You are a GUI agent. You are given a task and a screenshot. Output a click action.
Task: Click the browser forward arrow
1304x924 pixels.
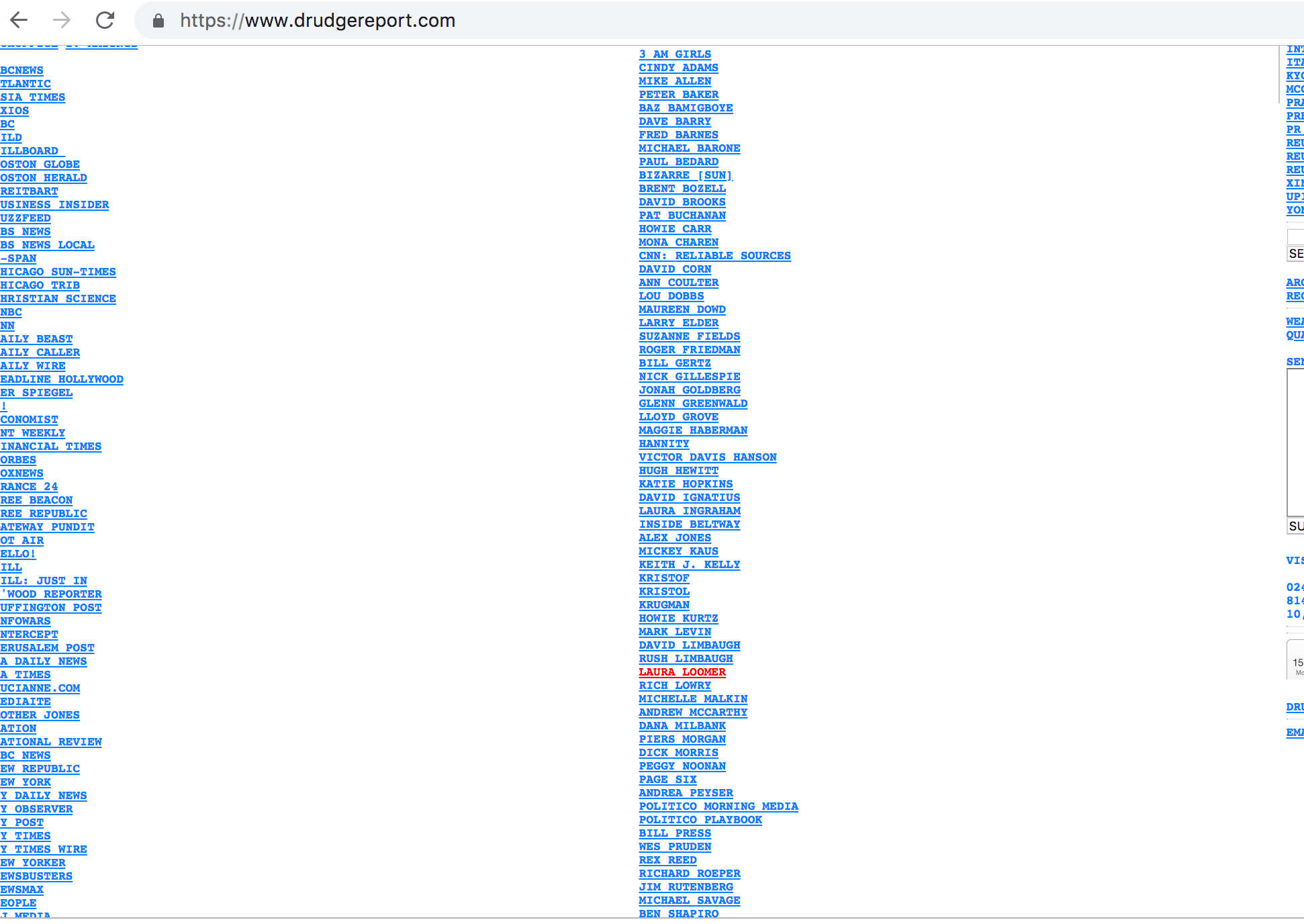click(62, 20)
